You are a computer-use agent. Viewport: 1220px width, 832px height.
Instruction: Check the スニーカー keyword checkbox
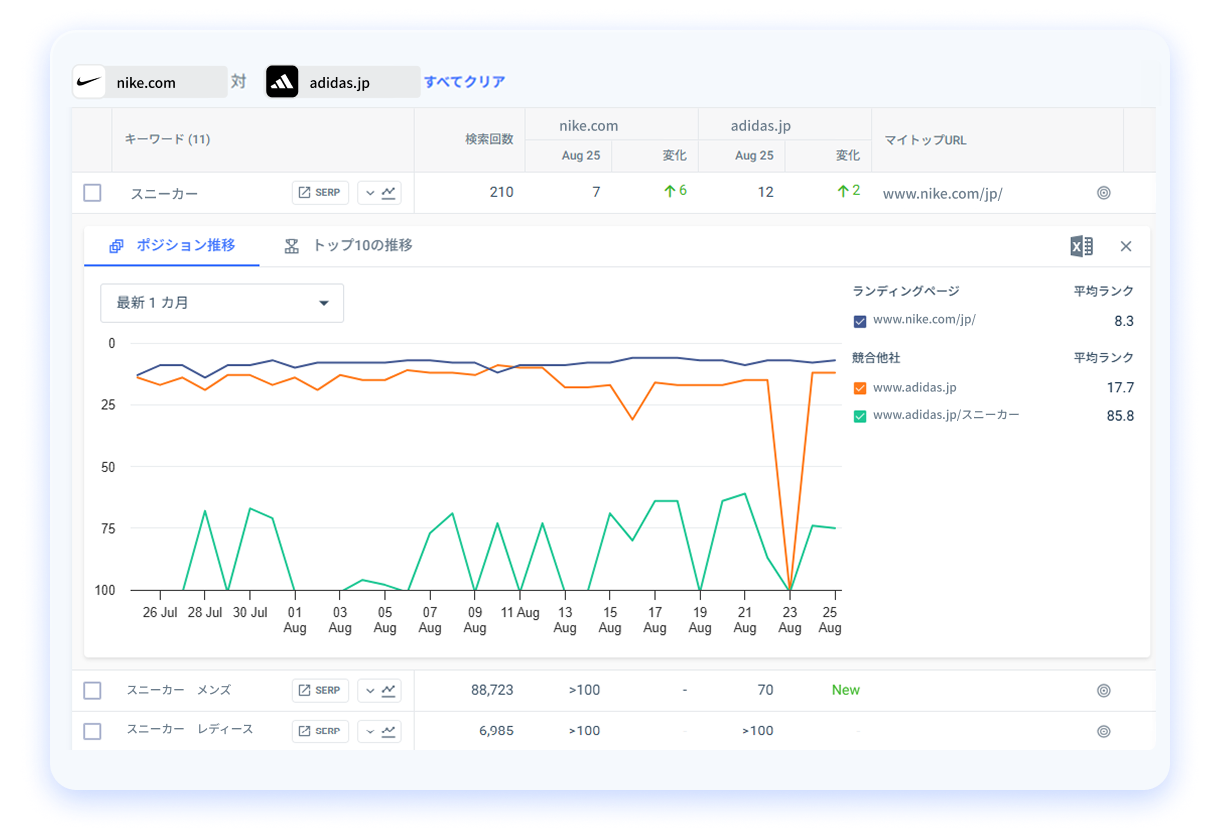tap(92, 193)
